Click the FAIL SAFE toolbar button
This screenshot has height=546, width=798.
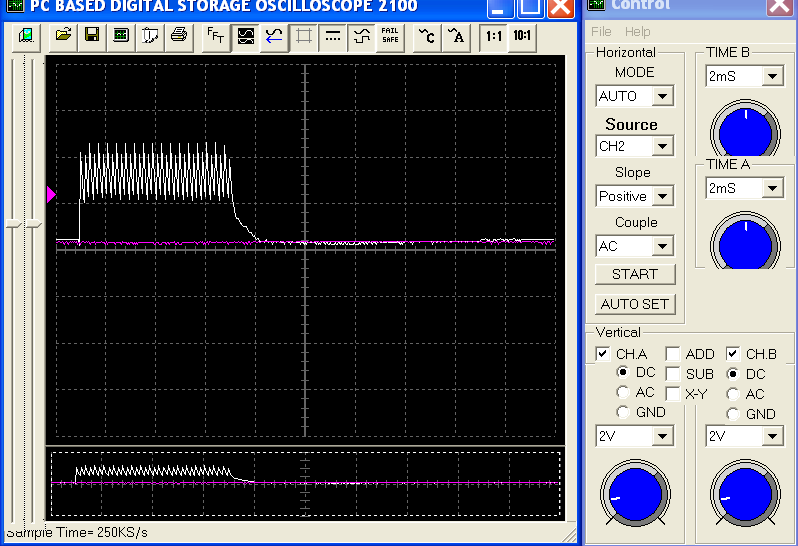pos(390,37)
